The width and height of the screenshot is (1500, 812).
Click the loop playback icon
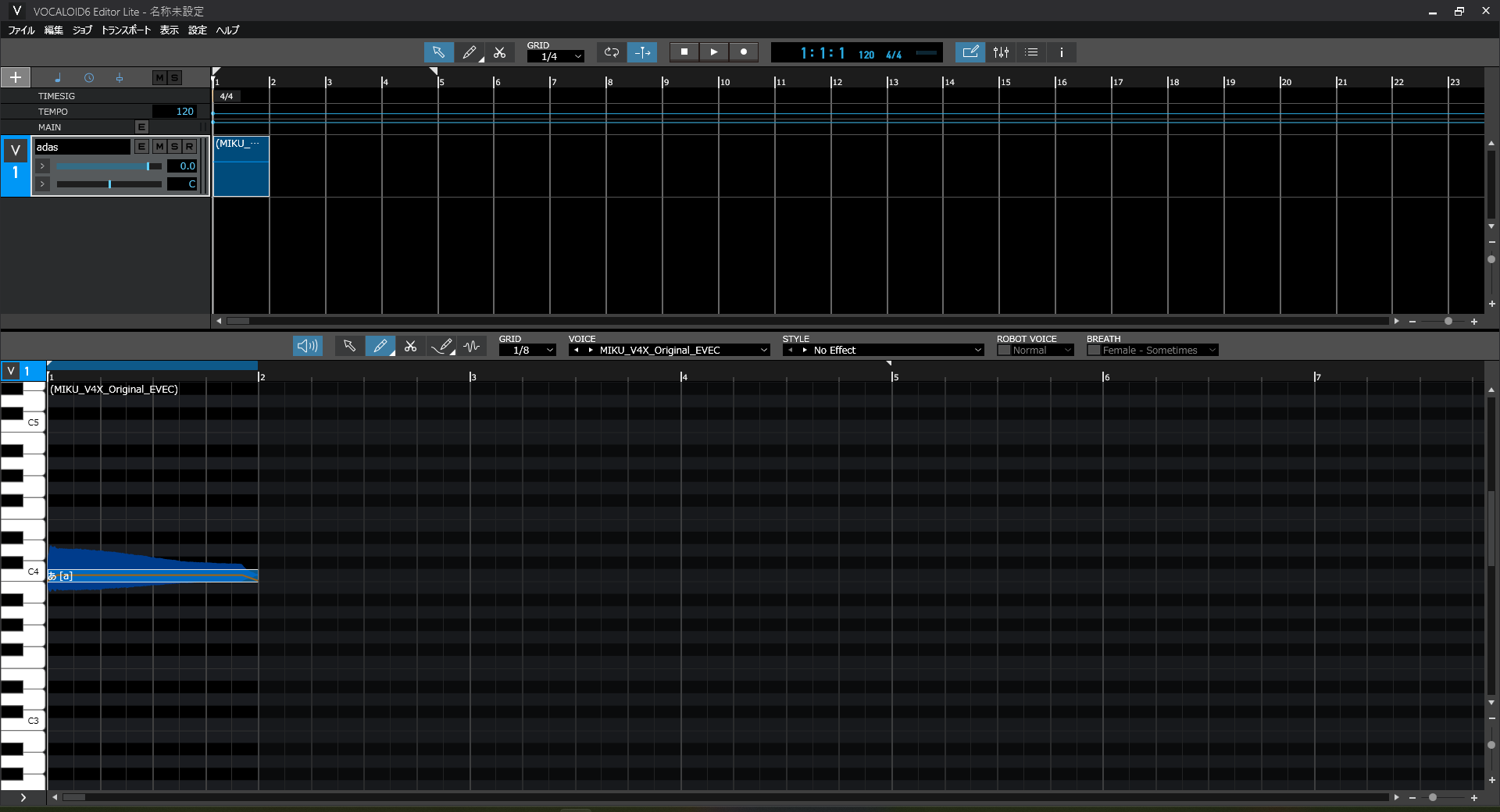[612, 52]
